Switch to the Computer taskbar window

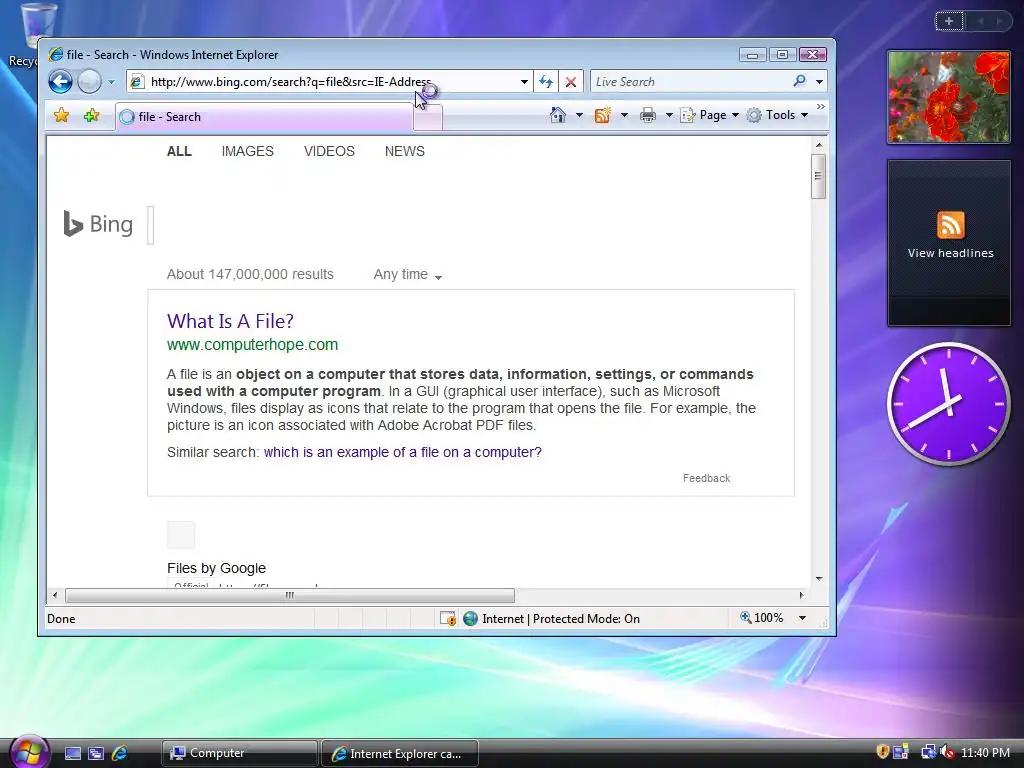[x=239, y=754]
